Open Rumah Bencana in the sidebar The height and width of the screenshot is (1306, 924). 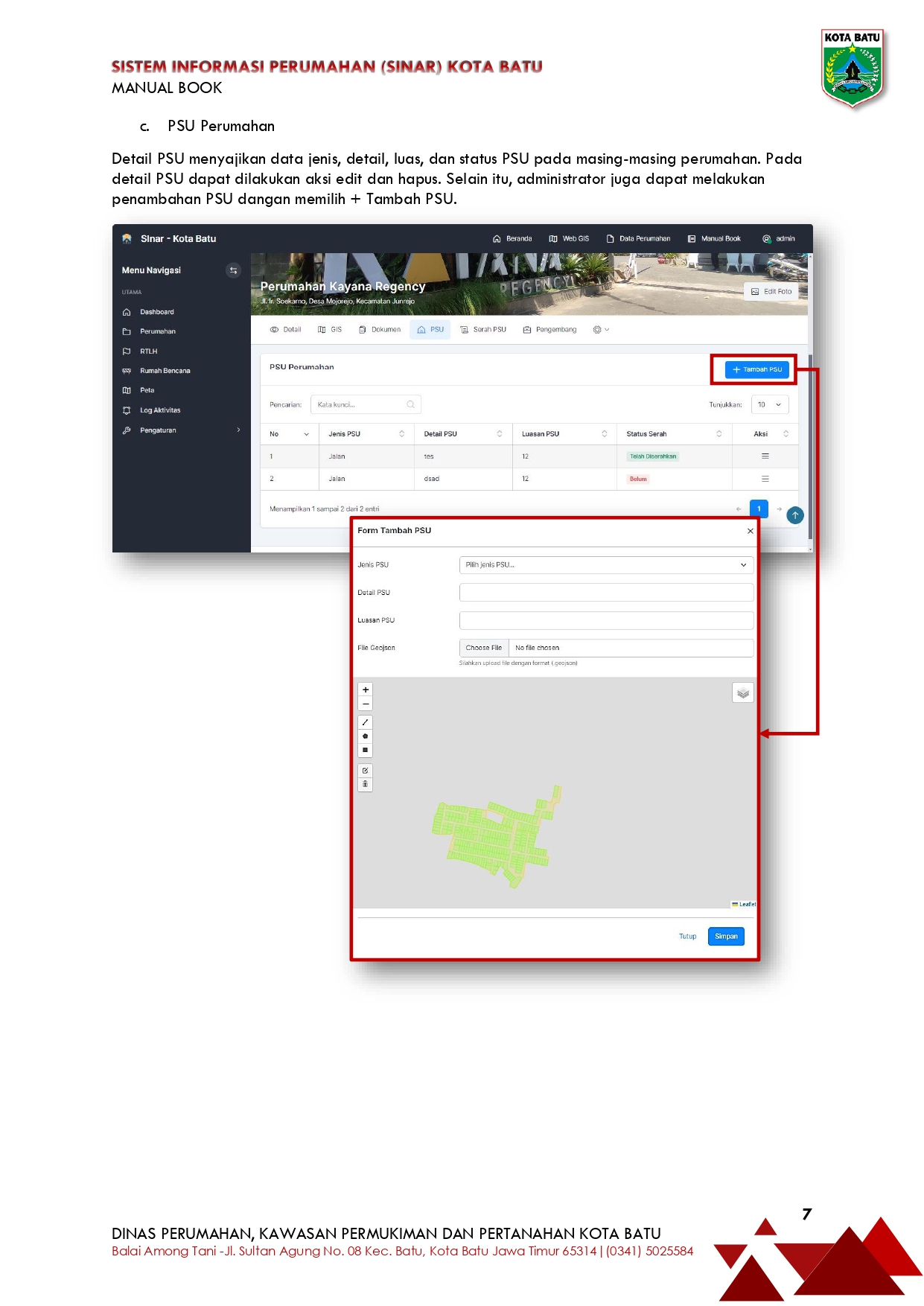[165, 371]
